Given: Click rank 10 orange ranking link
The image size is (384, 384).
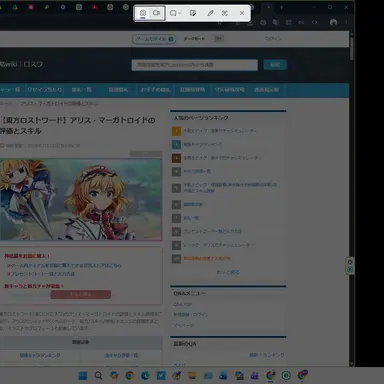Looking at the screenshot, I should pos(207,258).
